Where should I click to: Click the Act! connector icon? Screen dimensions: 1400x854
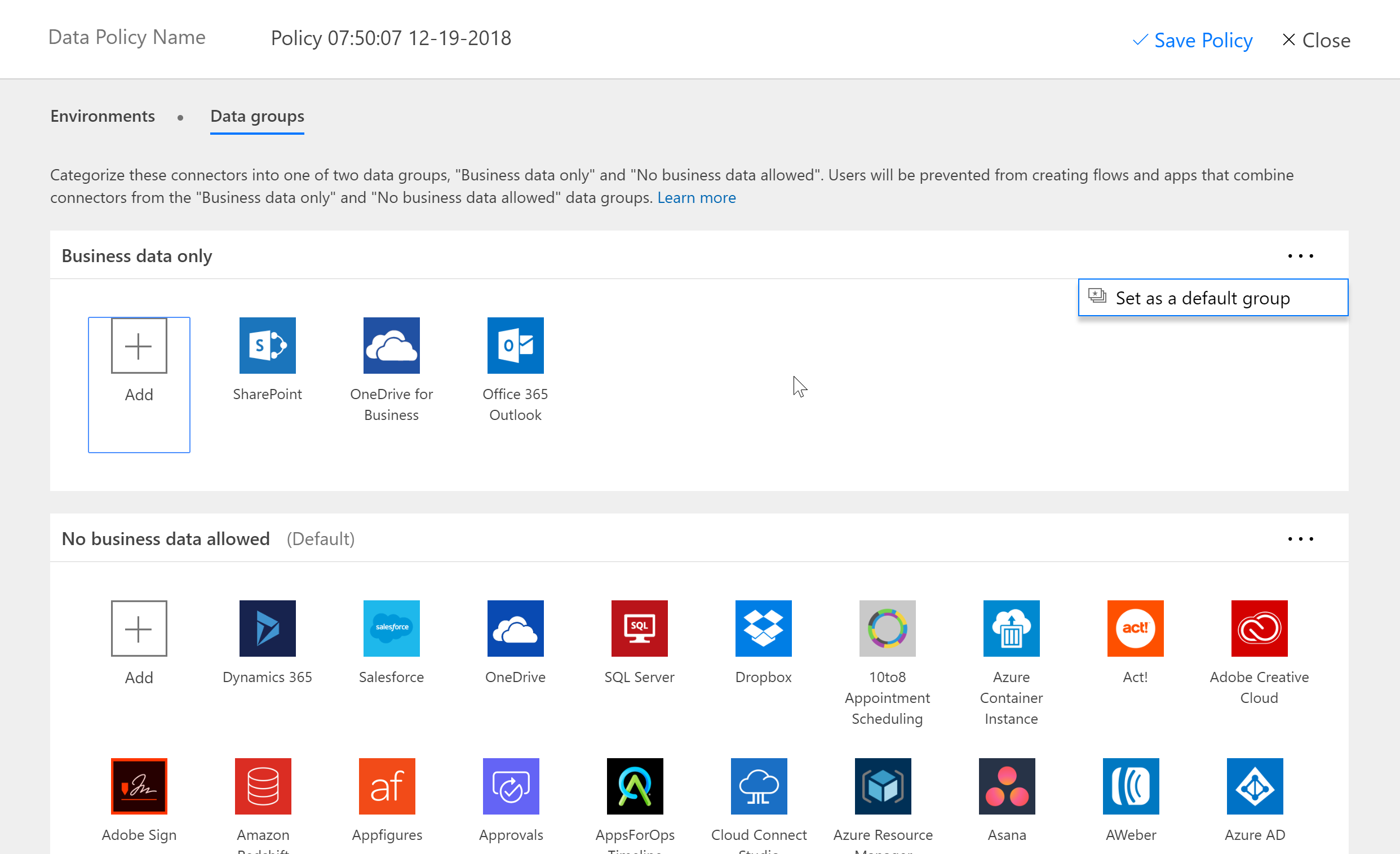click(1135, 628)
